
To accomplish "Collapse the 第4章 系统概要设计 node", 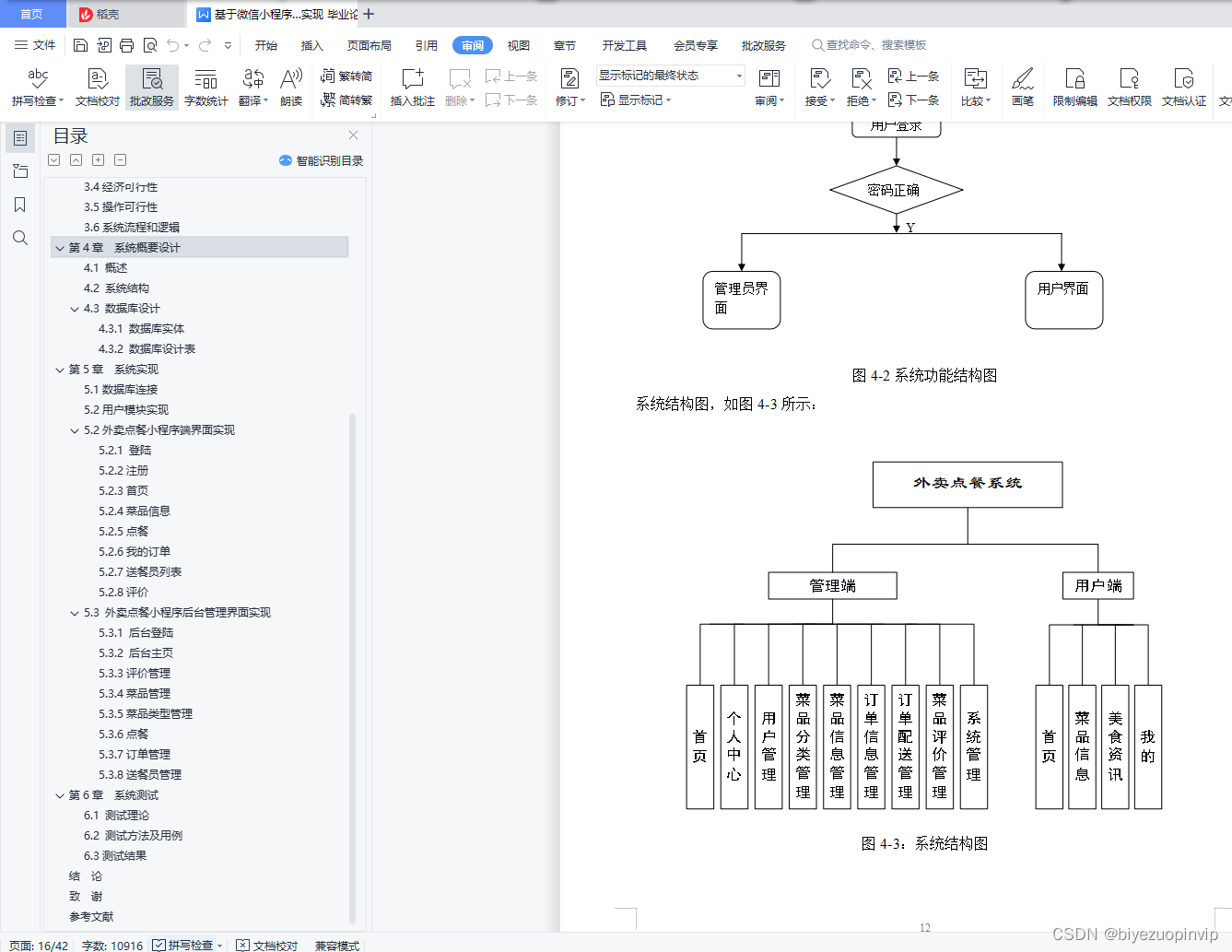I will (60, 248).
